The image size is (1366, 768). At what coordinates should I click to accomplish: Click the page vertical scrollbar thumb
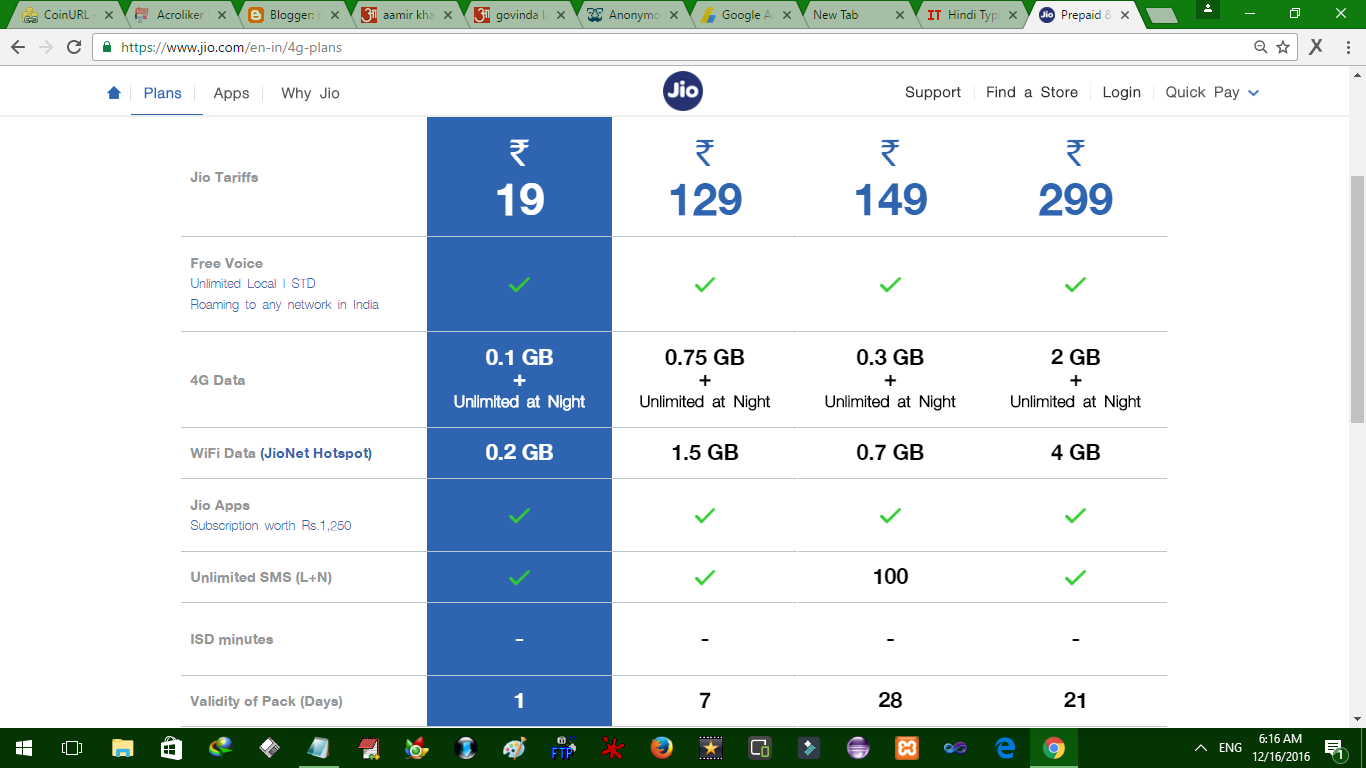tap(1357, 298)
